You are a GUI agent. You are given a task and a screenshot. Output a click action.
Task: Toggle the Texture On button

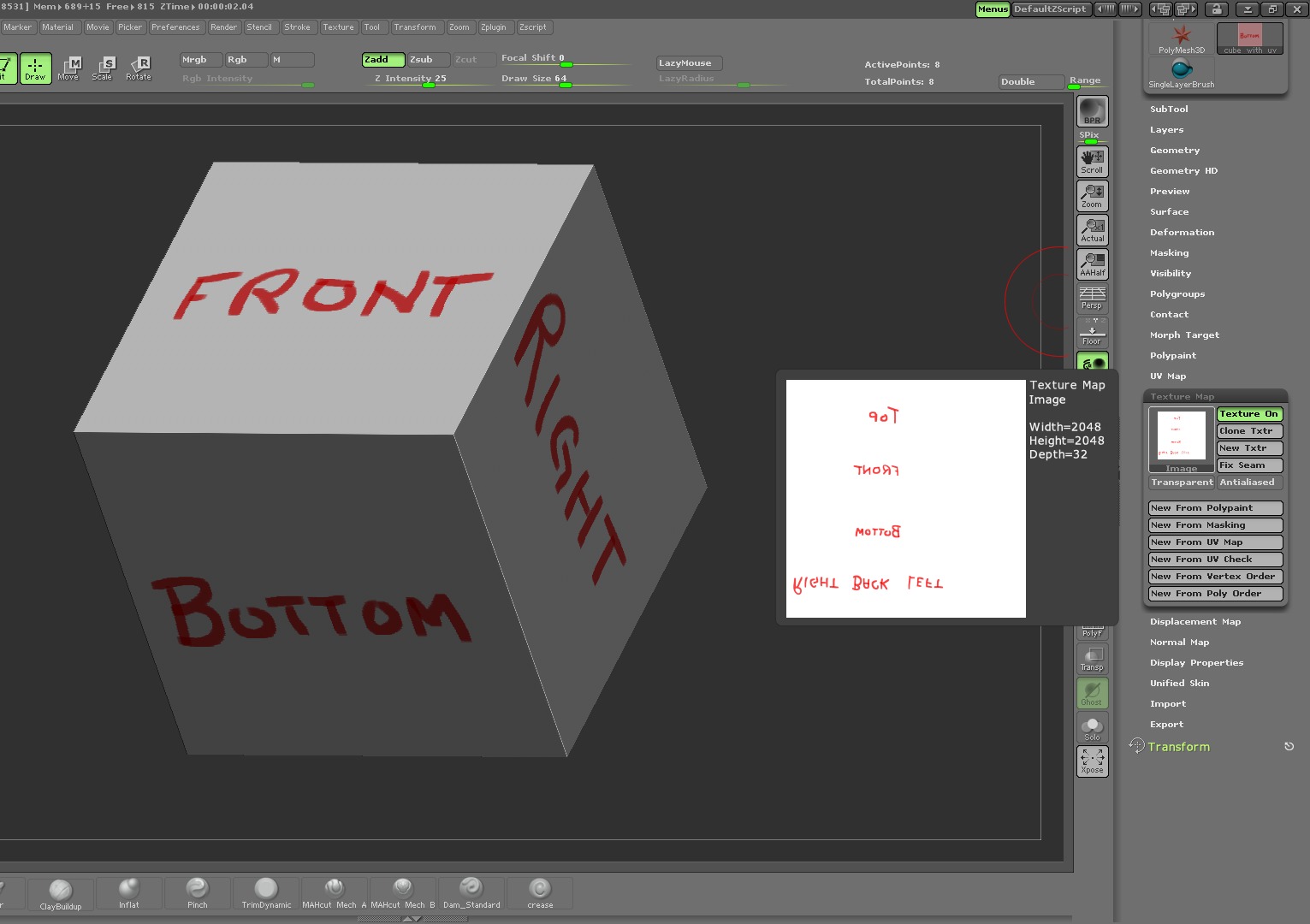point(1248,414)
